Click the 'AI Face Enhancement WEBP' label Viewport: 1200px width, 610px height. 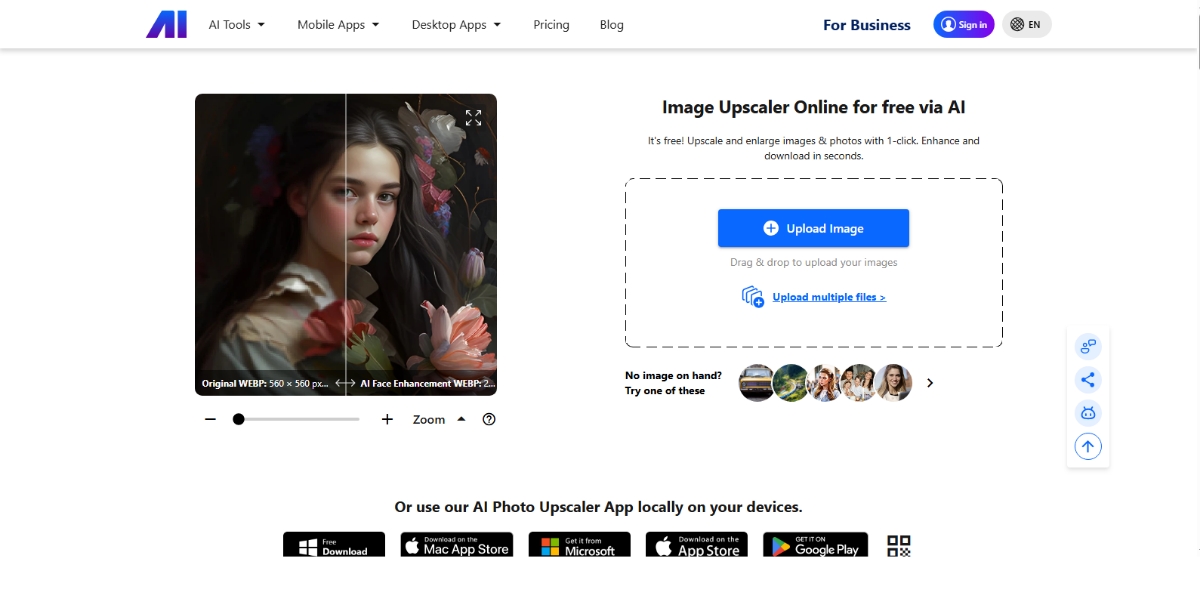(x=428, y=383)
